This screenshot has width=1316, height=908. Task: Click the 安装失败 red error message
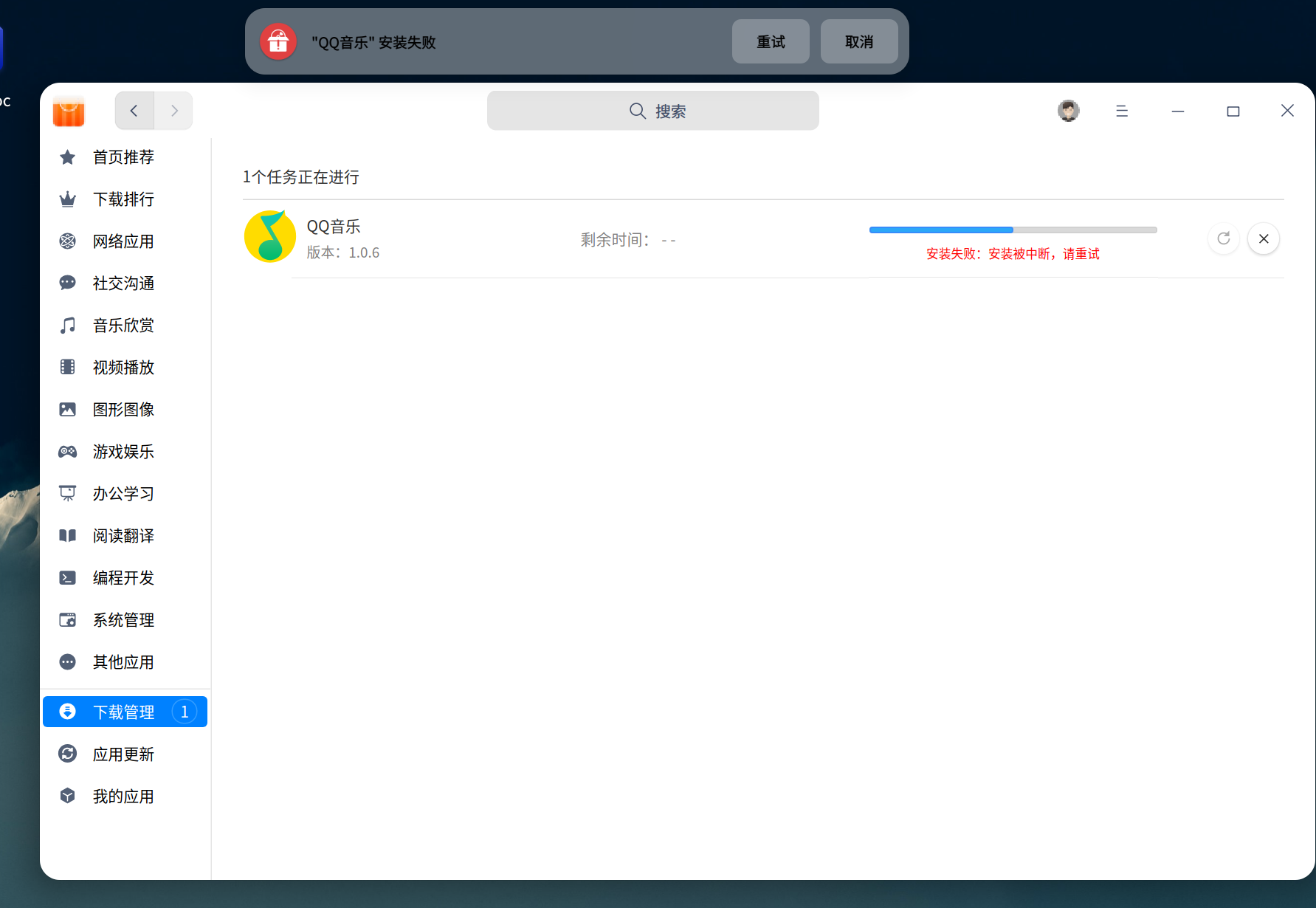(x=1013, y=254)
